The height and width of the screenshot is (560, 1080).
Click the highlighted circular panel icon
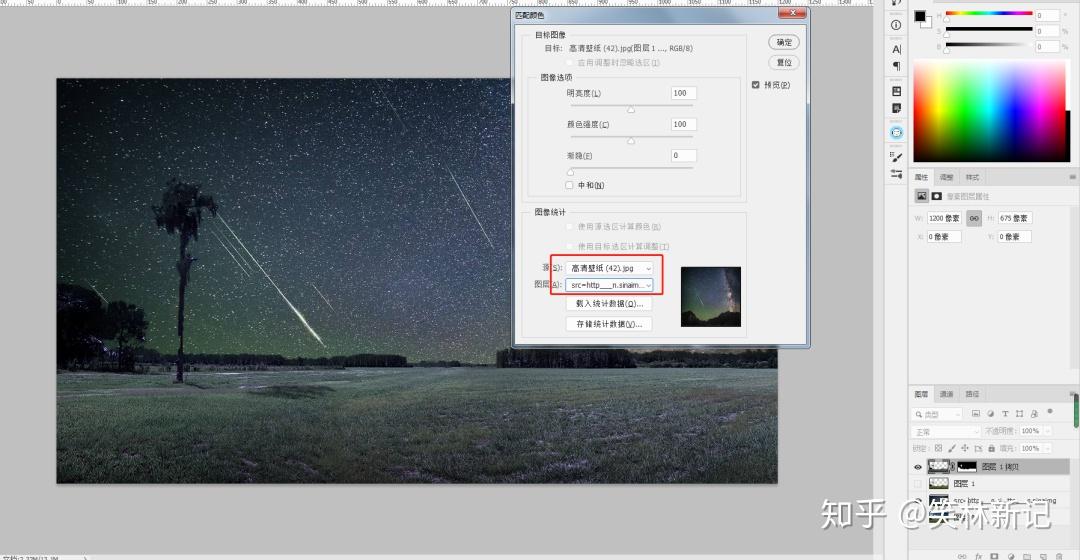pyautogui.click(x=896, y=132)
